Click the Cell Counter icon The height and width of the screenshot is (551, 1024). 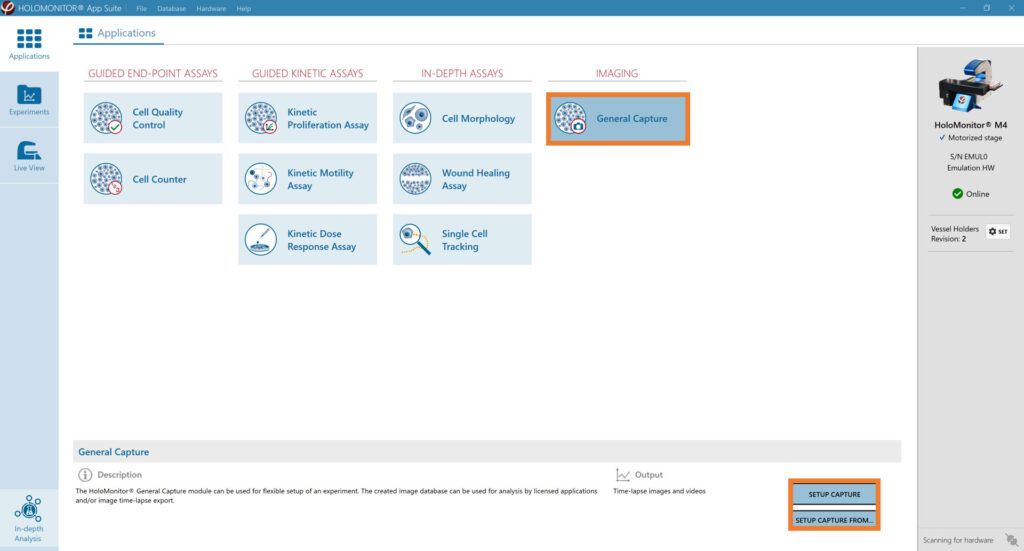pyautogui.click(x=106, y=179)
